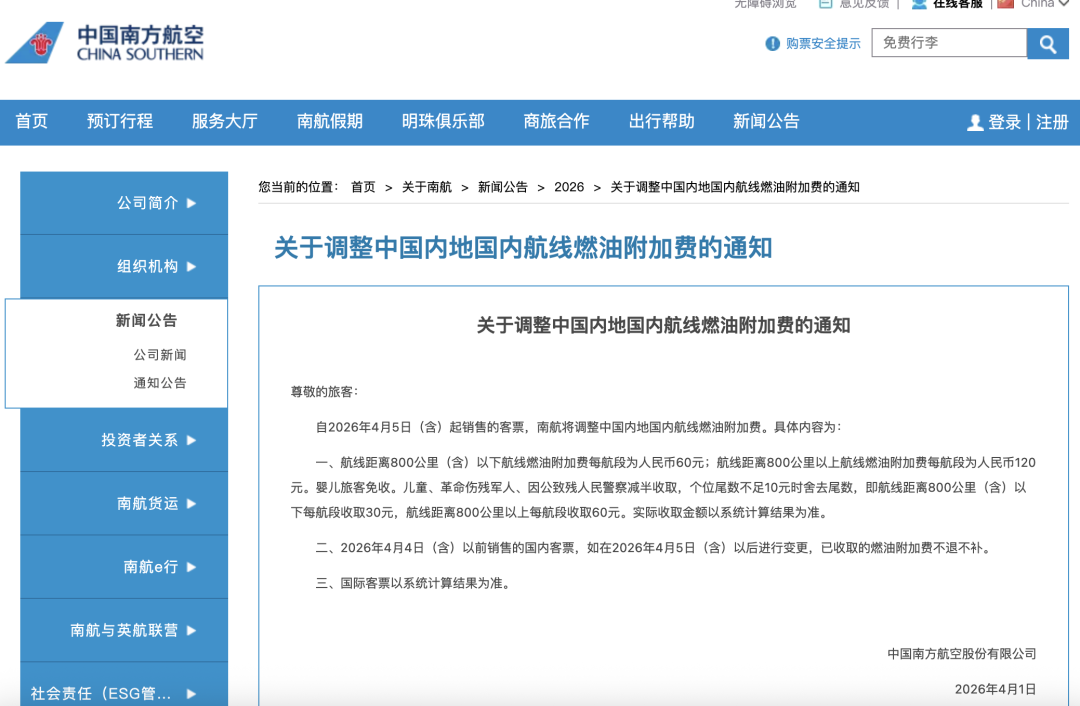The width and height of the screenshot is (1080, 706).
Task: Click the 在线客服 agent icon
Action: [919, 4]
